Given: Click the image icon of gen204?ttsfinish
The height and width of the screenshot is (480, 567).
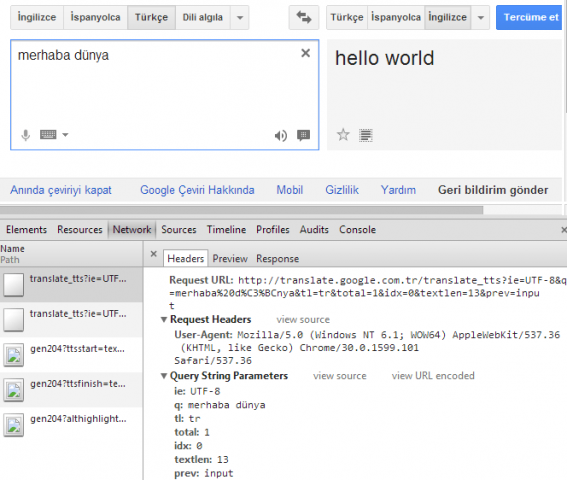Looking at the screenshot, I should pyautogui.click(x=14, y=390).
